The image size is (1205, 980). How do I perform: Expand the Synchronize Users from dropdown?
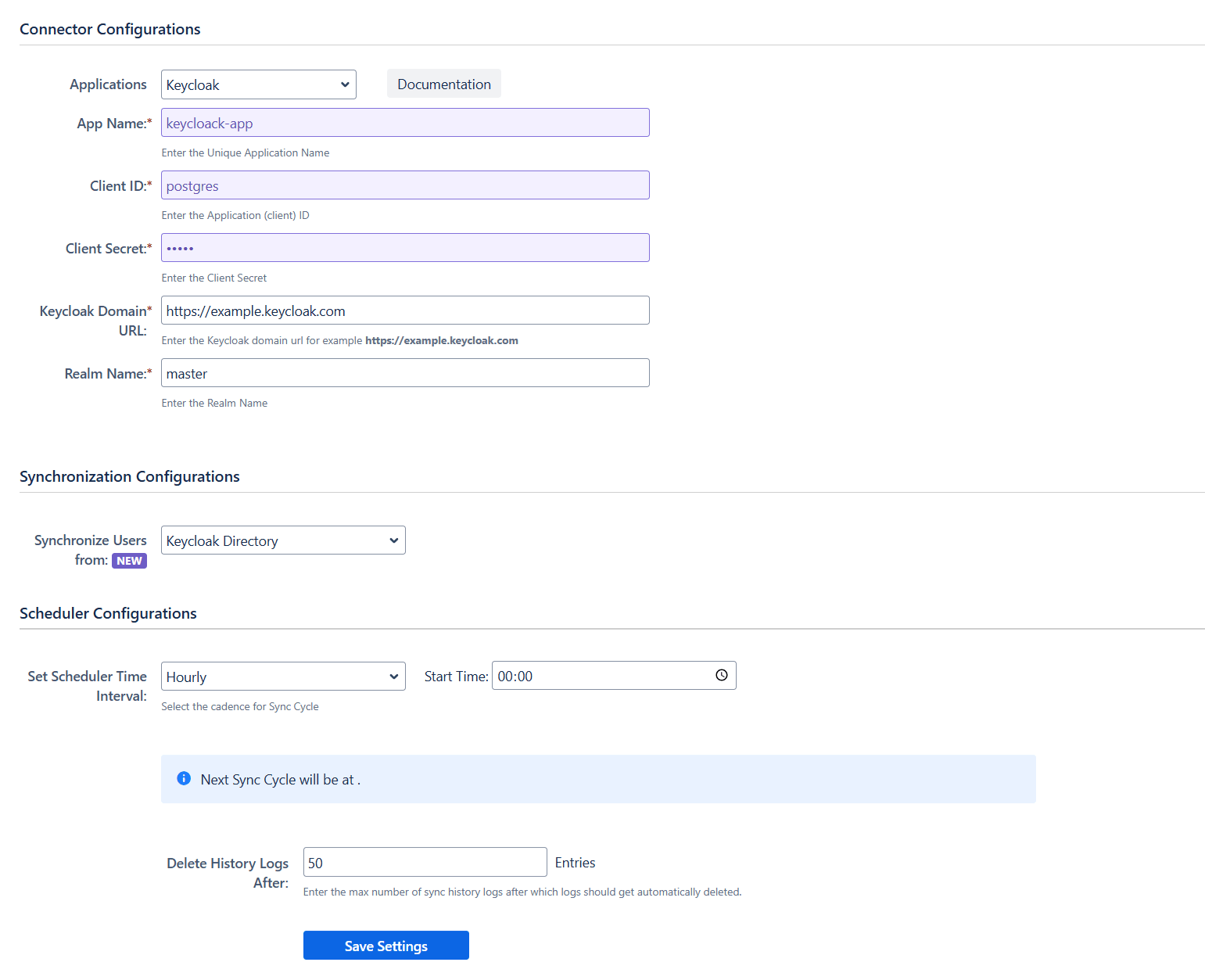(x=283, y=540)
